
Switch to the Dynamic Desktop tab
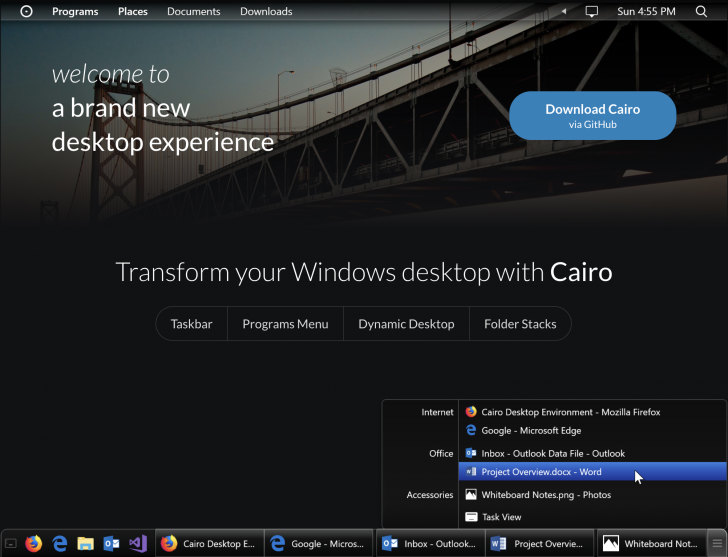[x=406, y=324]
